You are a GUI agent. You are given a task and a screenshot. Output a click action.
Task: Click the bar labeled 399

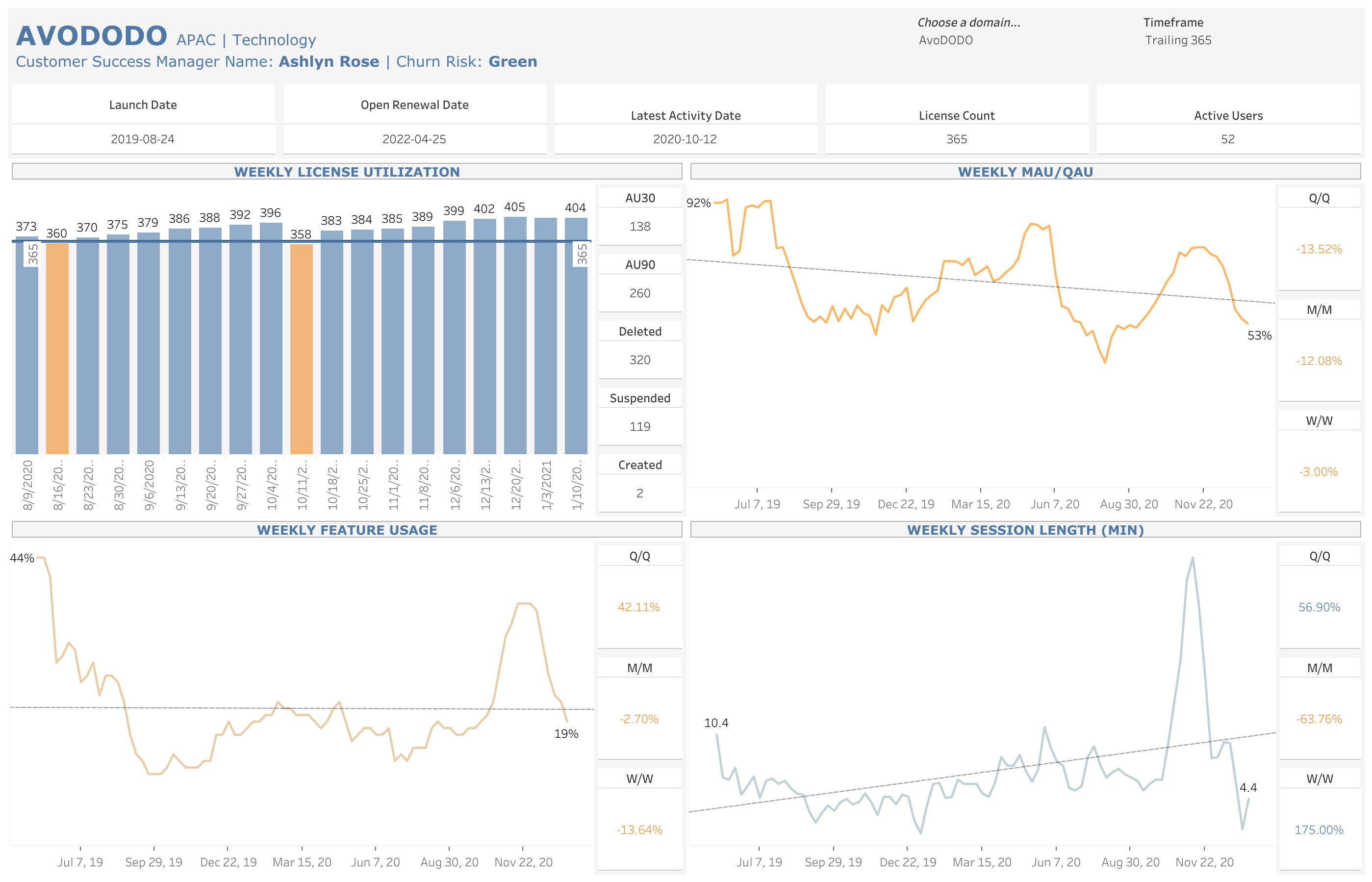coord(454,337)
